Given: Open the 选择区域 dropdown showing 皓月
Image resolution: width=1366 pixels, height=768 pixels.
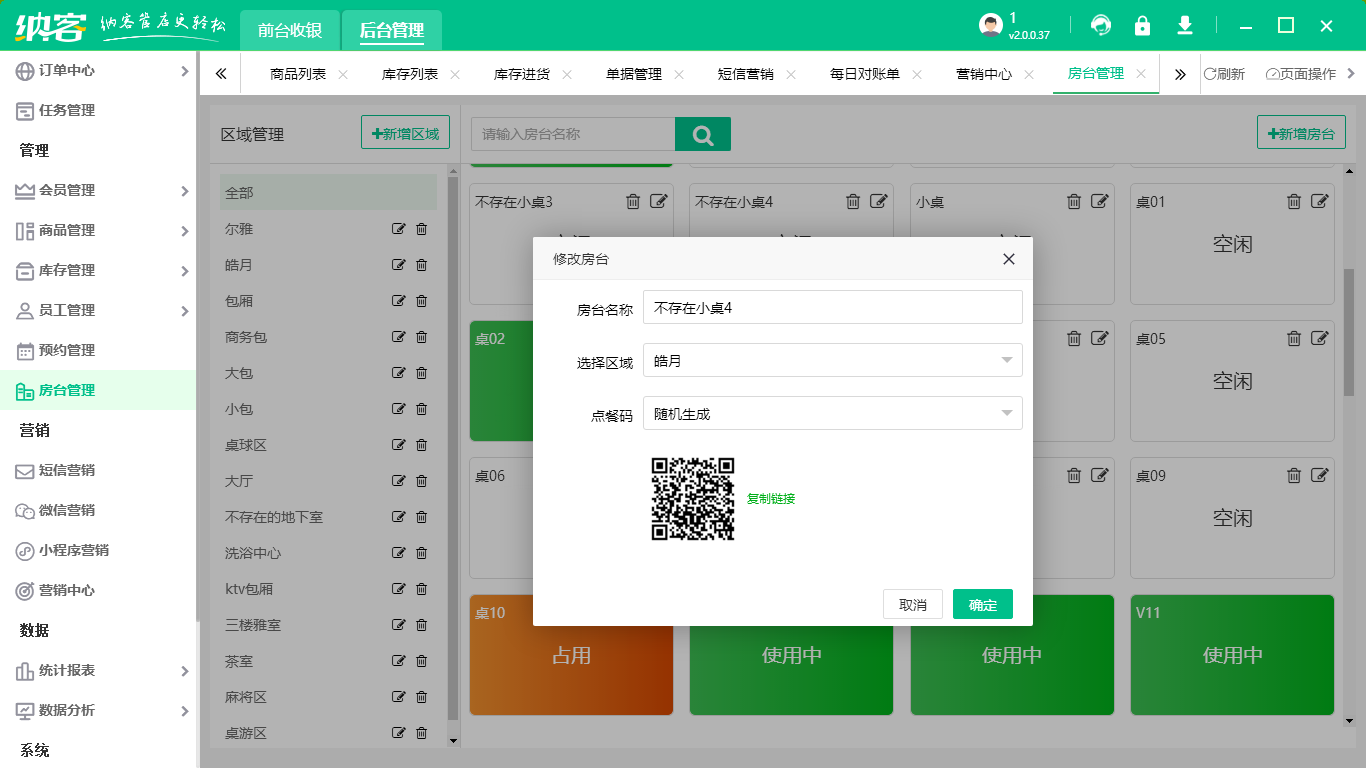Looking at the screenshot, I should (832, 360).
